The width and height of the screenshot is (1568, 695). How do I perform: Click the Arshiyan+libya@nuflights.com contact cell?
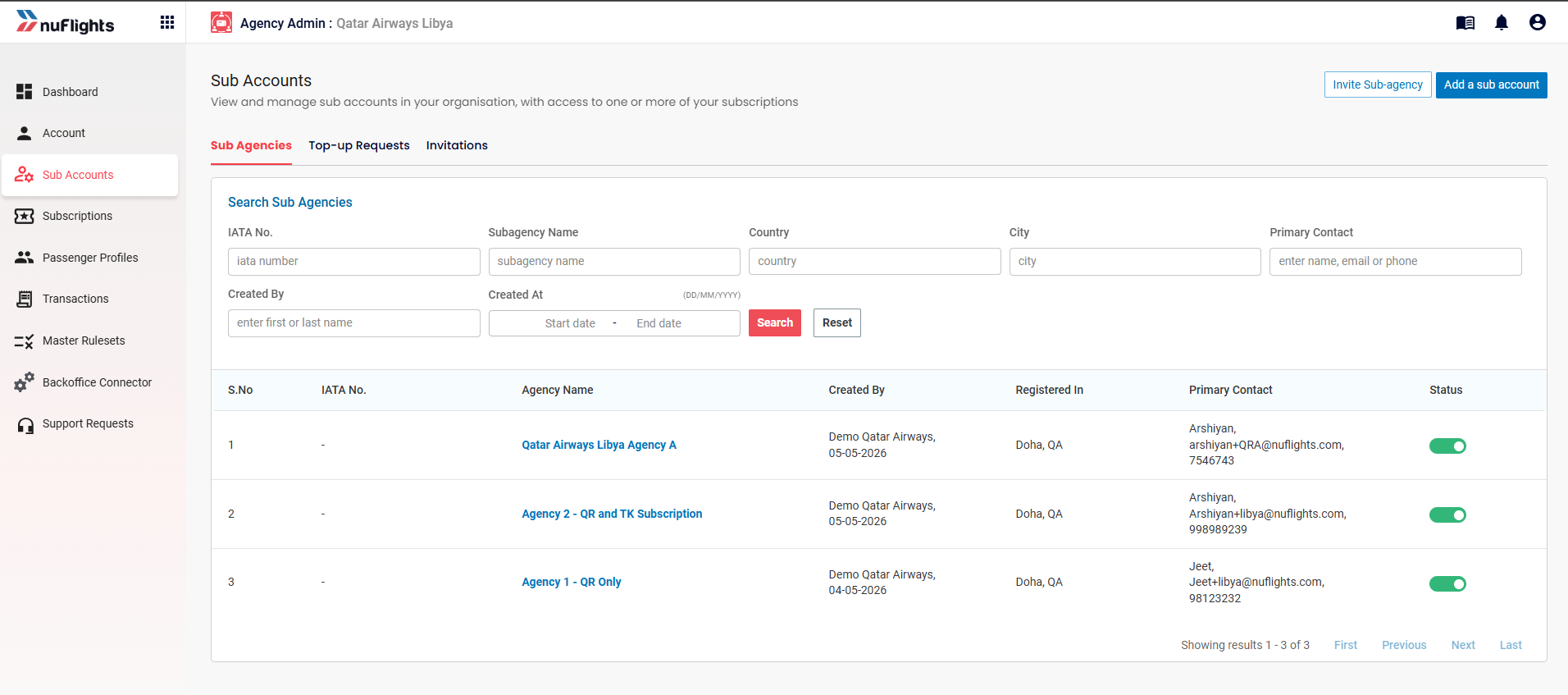[x=1268, y=514]
